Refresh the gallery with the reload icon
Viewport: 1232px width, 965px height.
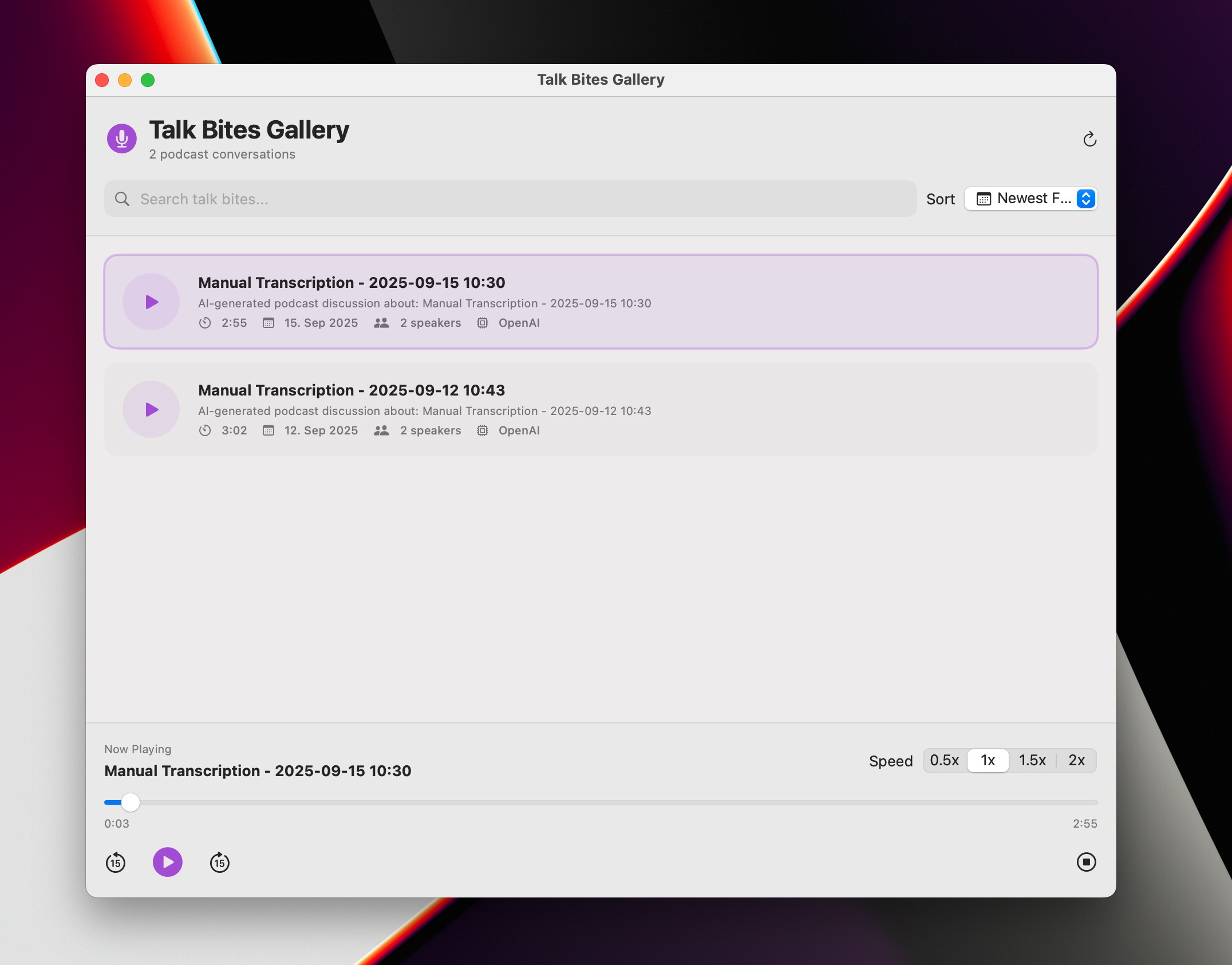coord(1089,139)
